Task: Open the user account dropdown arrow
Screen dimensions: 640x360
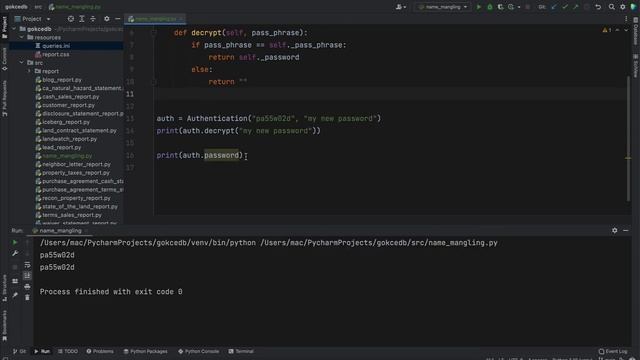Action: tap(404, 7)
